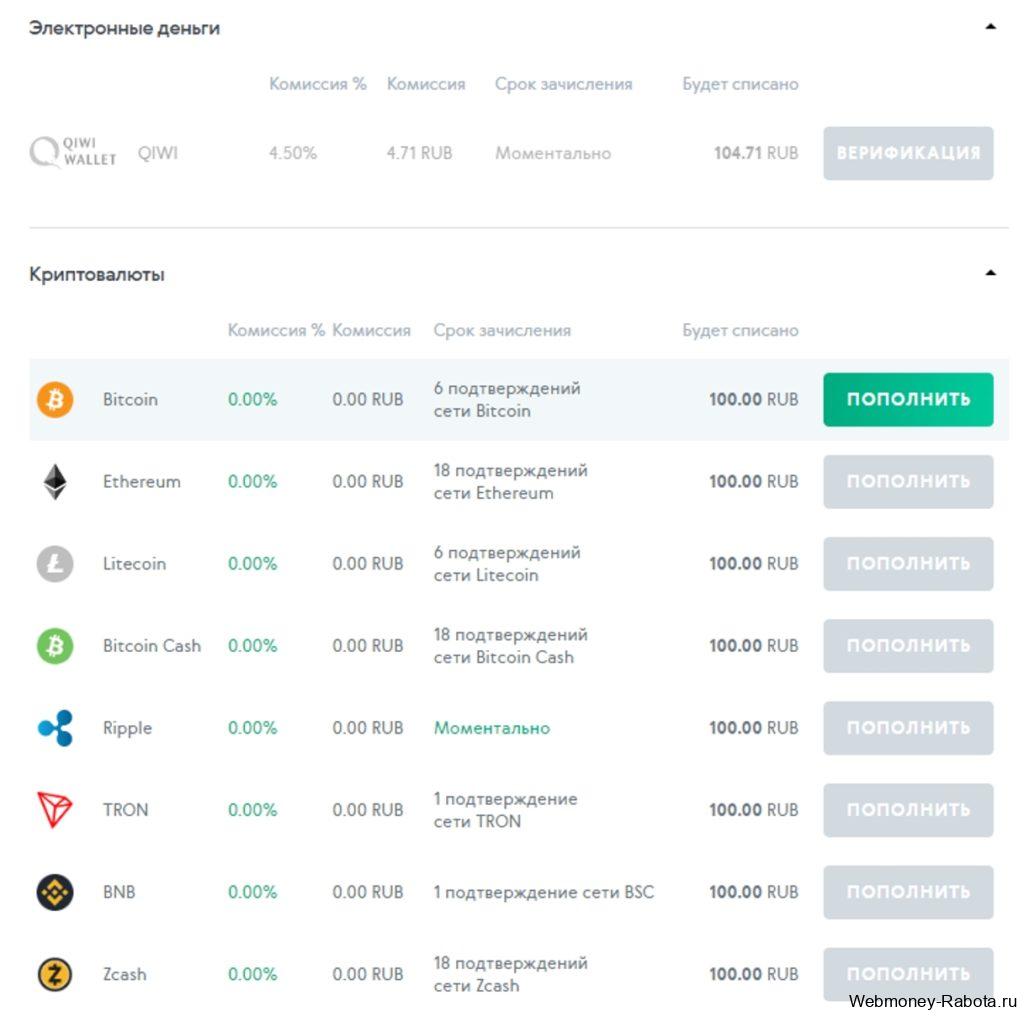Click the 4.71 RUB commission amount
The height and width of the screenshot is (1017, 1024).
pos(419,153)
